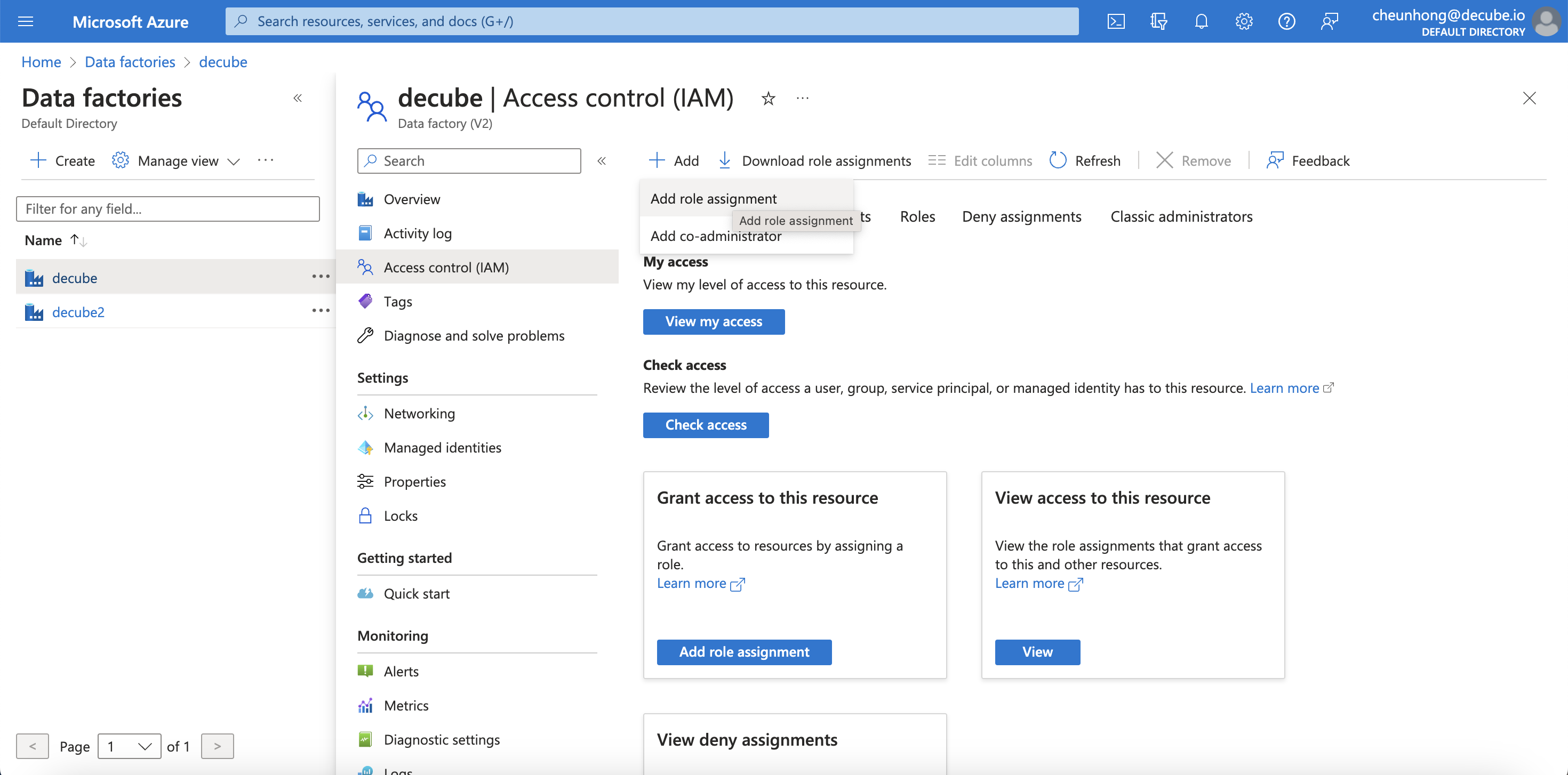Image resolution: width=1568 pixels, height=775 pixels.
Task: Click View my access button
Action: pos(714,321)
